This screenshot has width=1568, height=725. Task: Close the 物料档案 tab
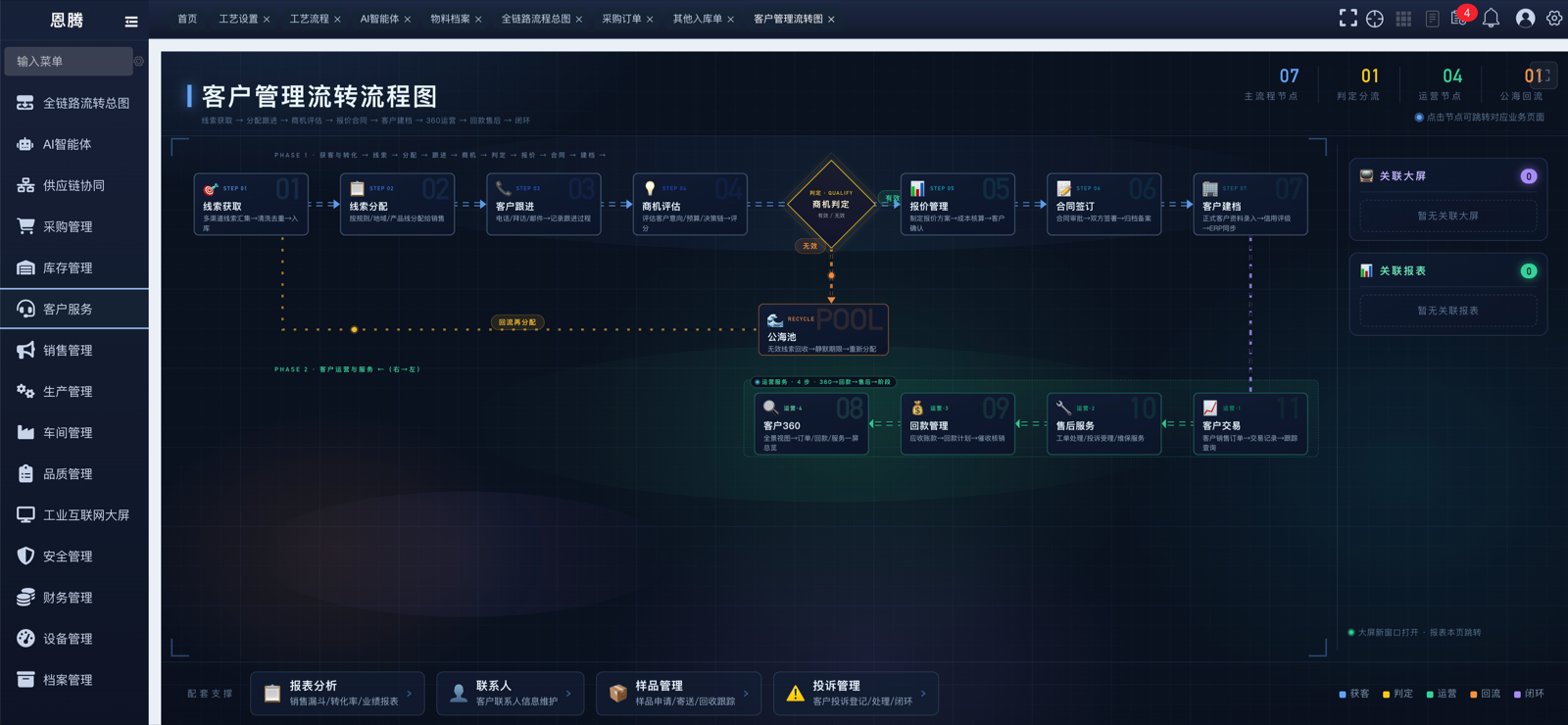coord(478,20)
